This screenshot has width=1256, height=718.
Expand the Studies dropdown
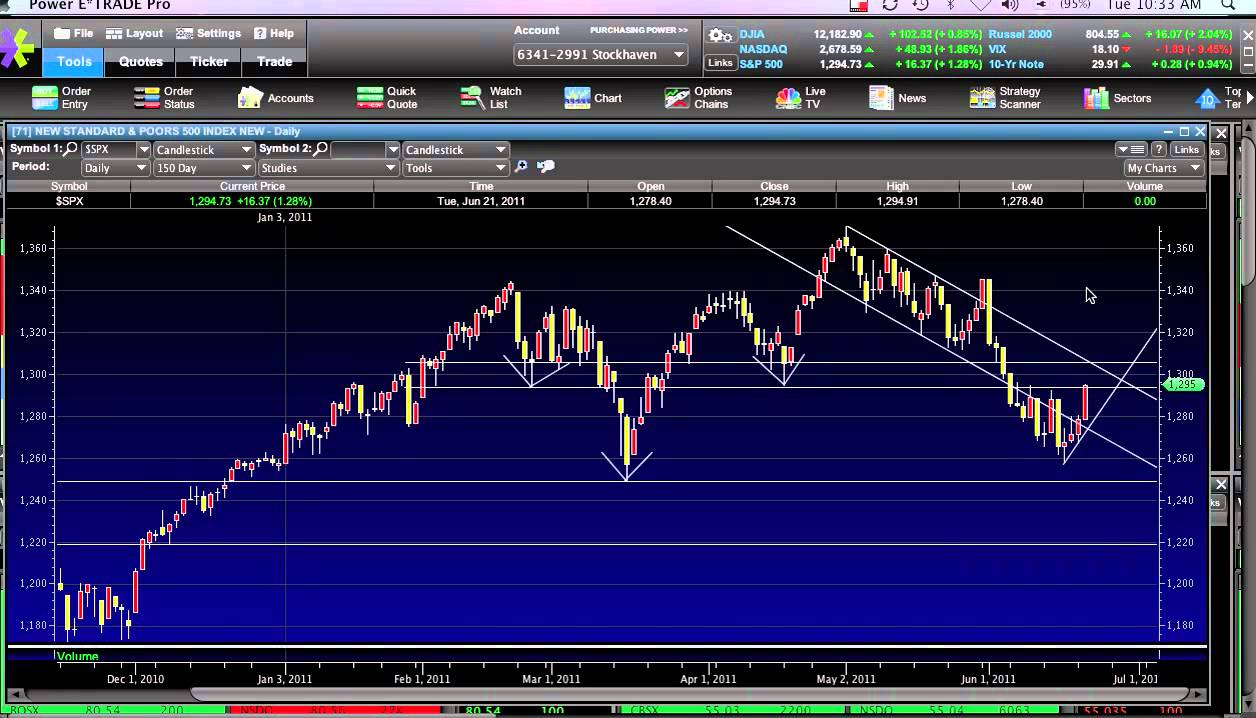[328, 168]
